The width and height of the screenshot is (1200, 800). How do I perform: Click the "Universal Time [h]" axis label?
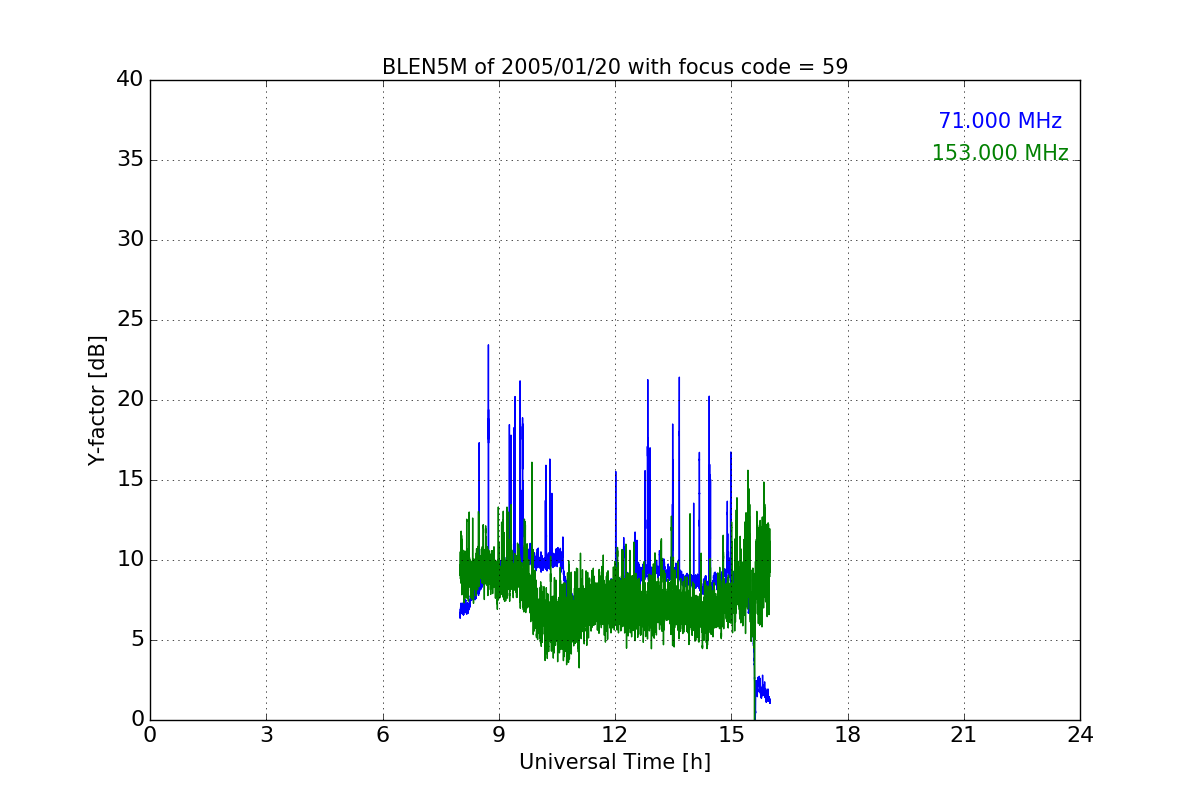pos(614,762)
